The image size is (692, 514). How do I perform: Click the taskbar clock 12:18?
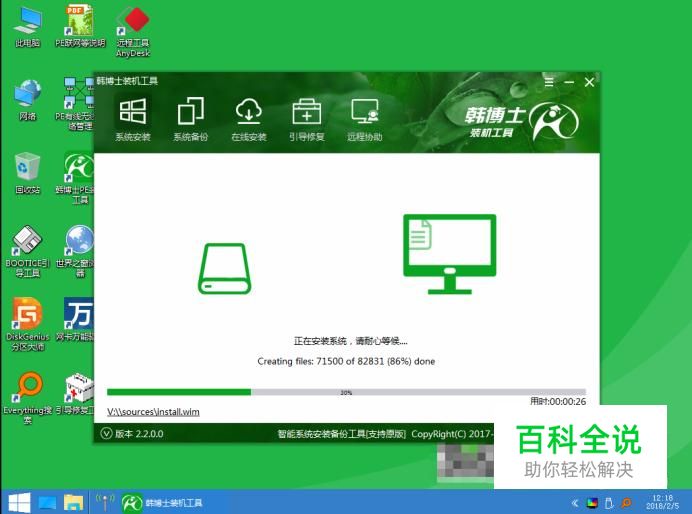pyautogui.click(x=662, y=502)
